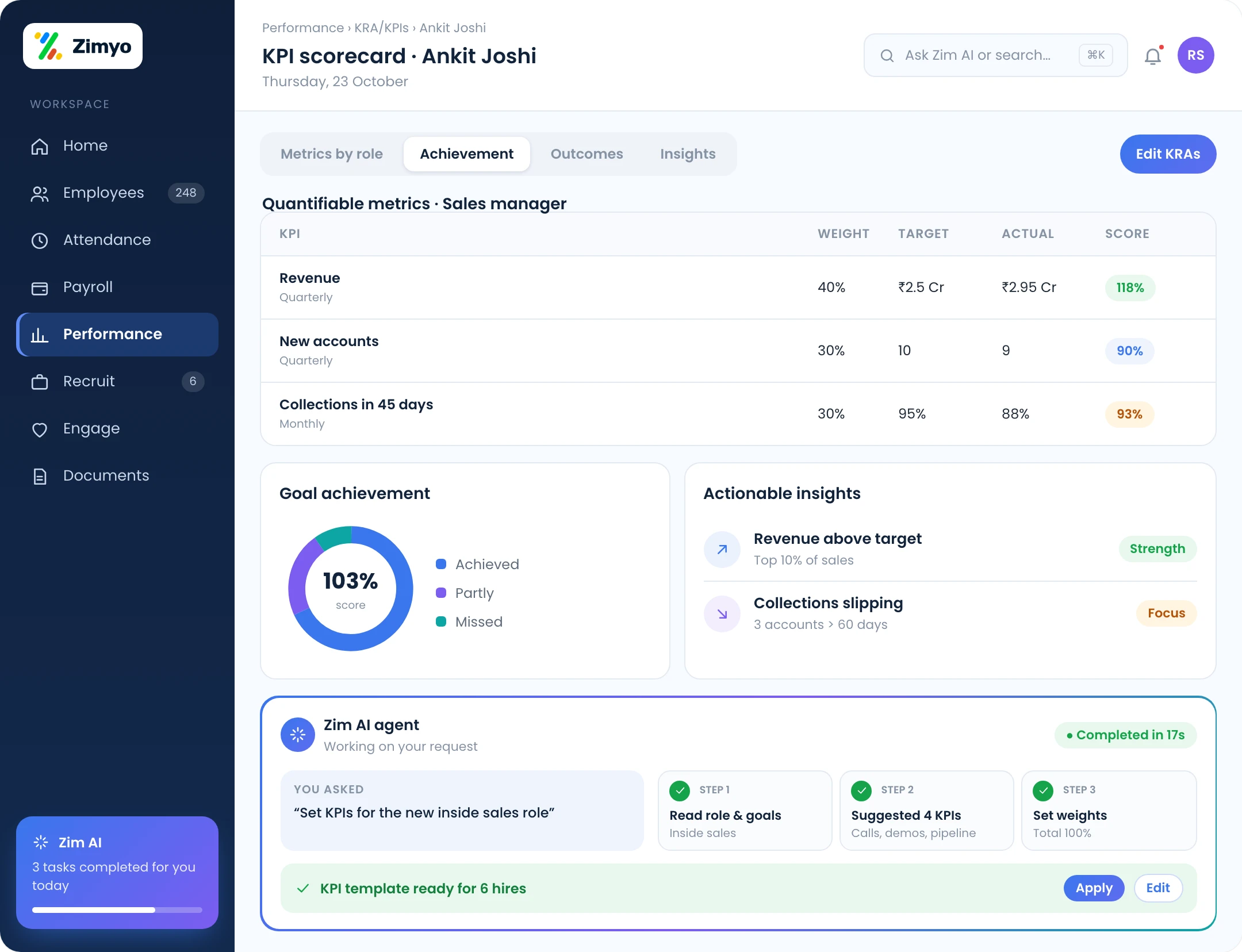This screenshot has width=1242, height=952.
Task: Click the Edit button beside Apply
Action: pos(1158,888)
